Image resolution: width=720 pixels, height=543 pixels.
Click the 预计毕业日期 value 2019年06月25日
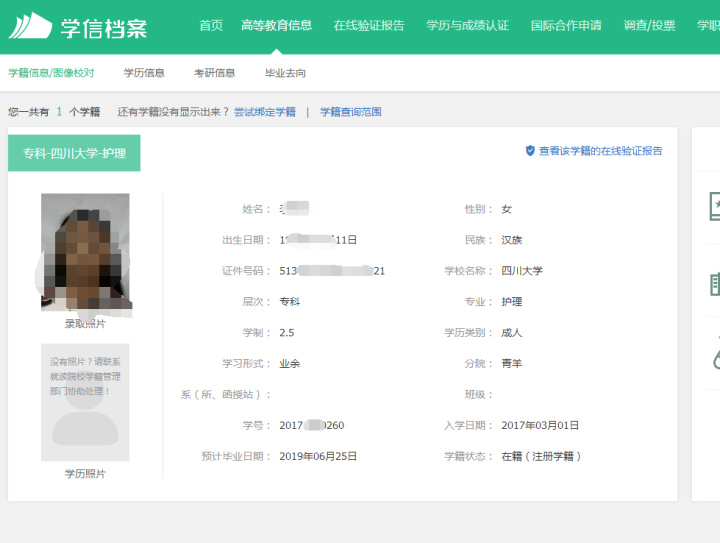318,456
